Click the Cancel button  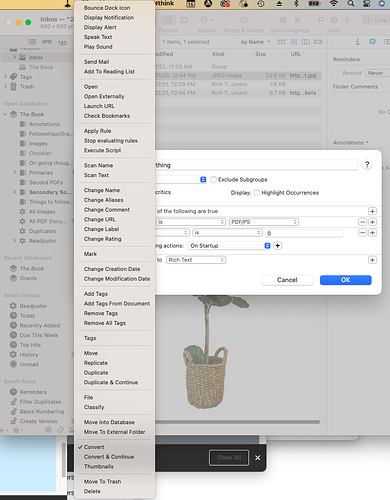tap(287, 280)
